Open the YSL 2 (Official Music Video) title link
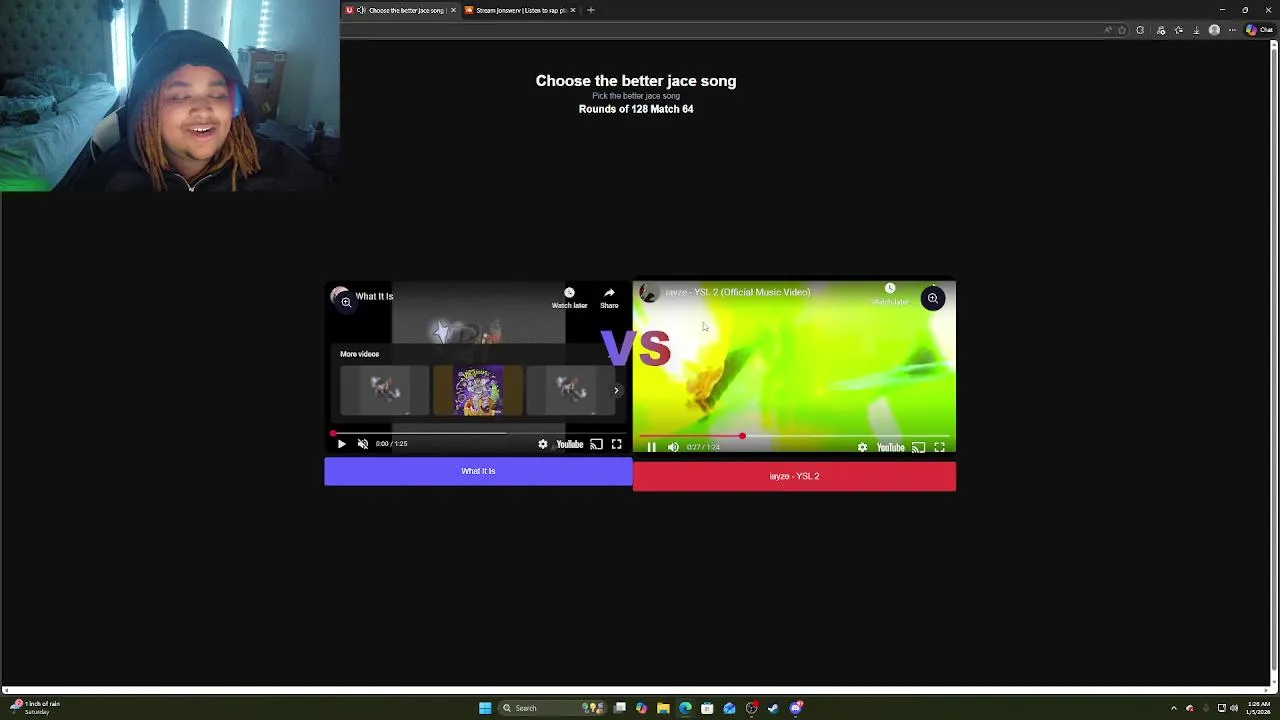The image size is (1280, 720). click(737, 292)
